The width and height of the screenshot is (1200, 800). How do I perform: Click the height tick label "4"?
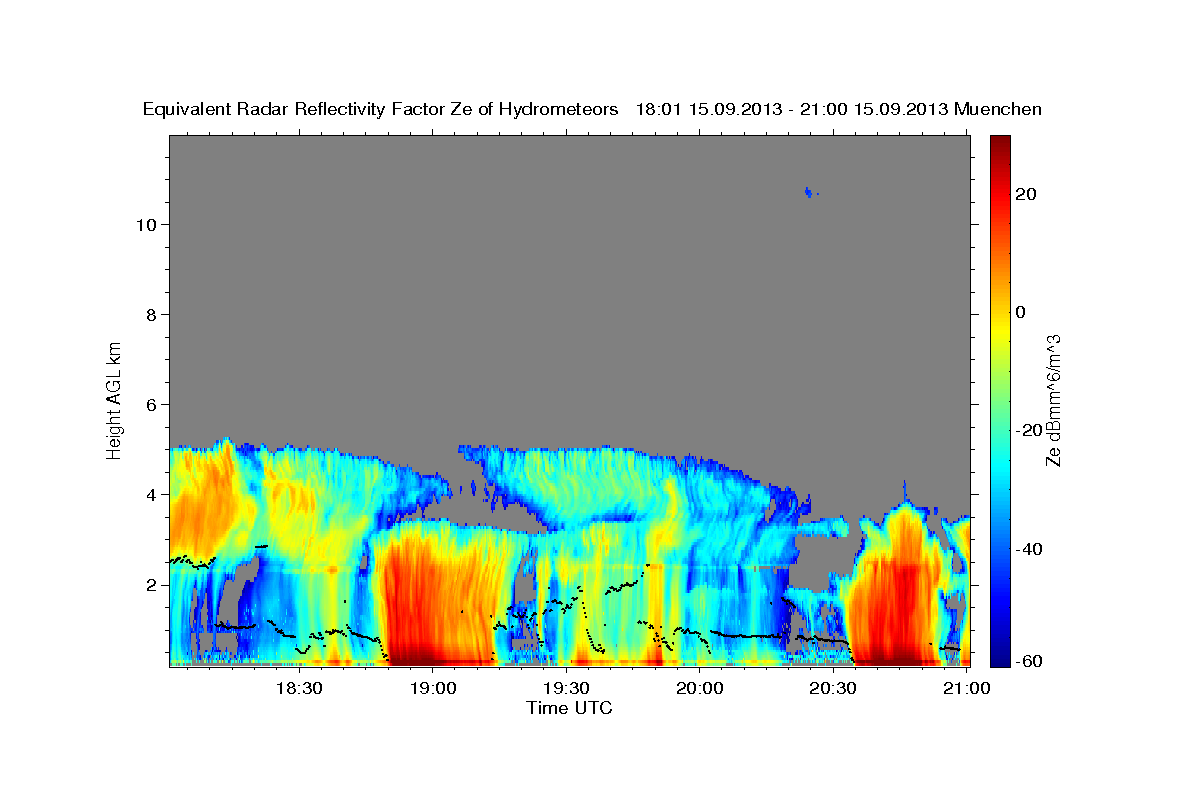point(152,494)
